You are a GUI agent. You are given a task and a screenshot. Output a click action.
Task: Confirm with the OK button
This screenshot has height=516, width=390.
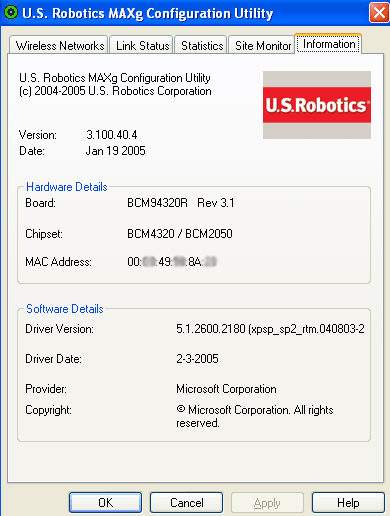(x=106, y=502)
